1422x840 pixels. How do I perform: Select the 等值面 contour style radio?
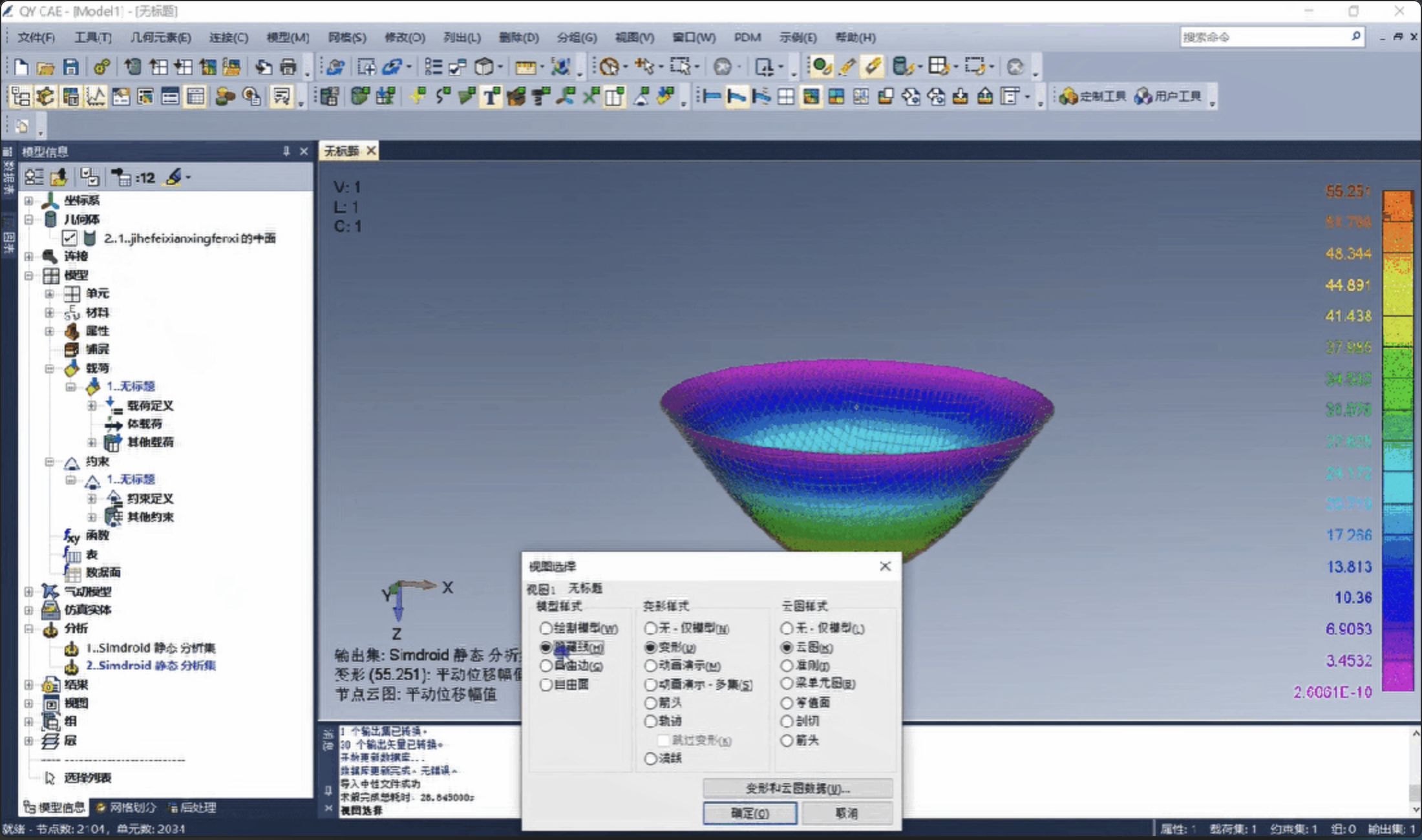coord(787,703)
